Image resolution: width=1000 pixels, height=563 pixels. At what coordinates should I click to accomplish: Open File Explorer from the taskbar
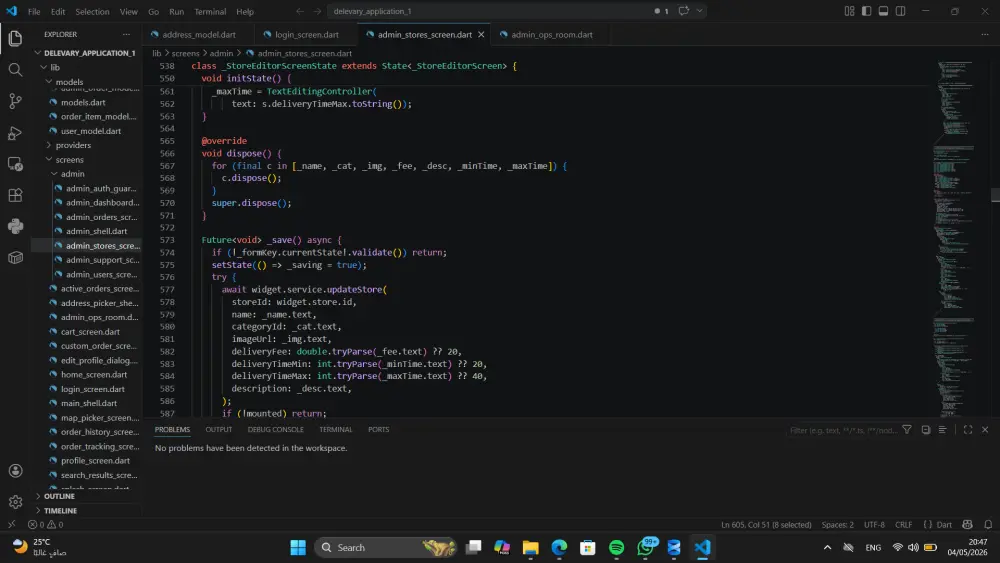pos(531,548)
